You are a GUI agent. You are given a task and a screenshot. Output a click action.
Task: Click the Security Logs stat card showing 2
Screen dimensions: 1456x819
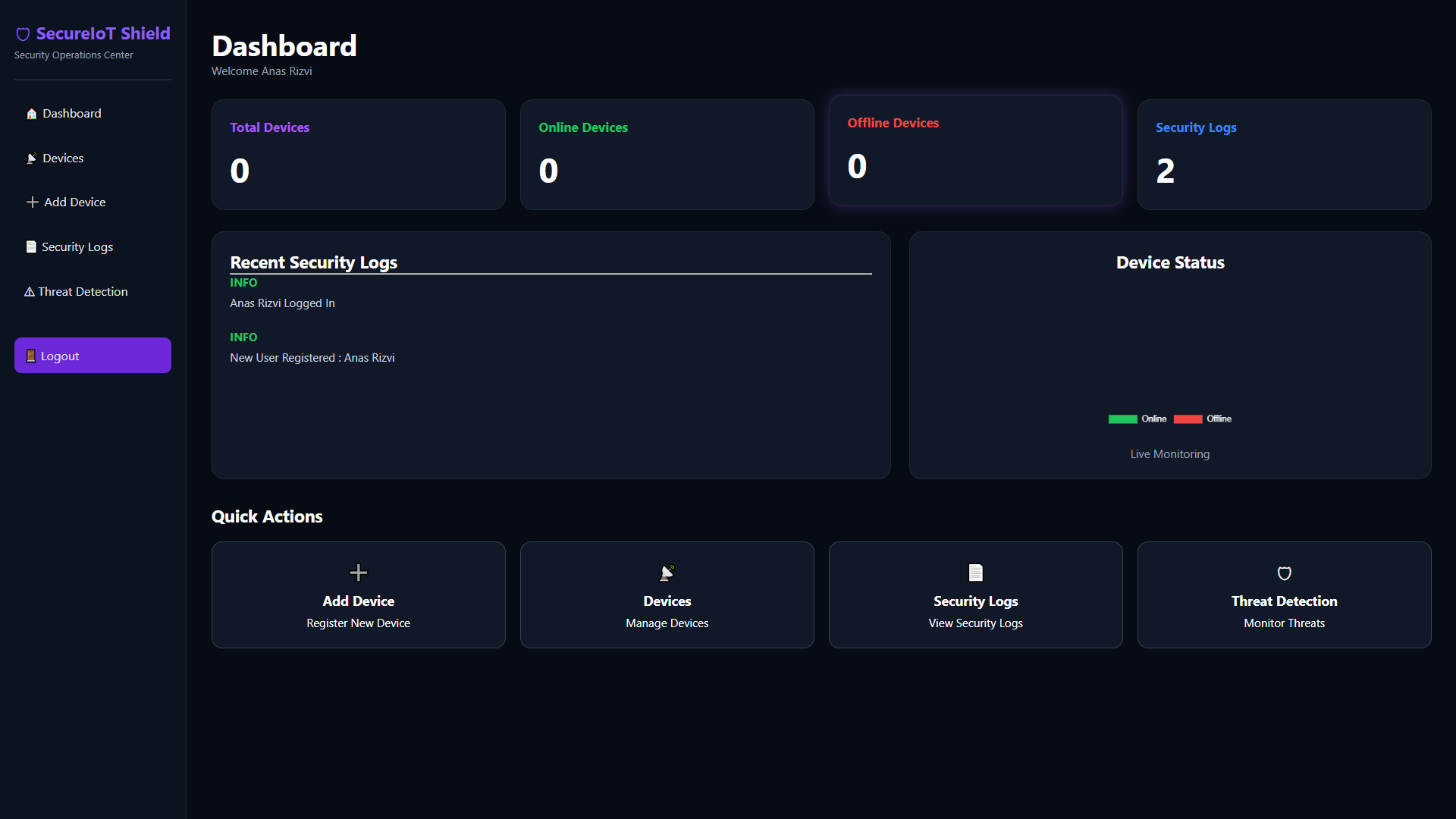1285,155
